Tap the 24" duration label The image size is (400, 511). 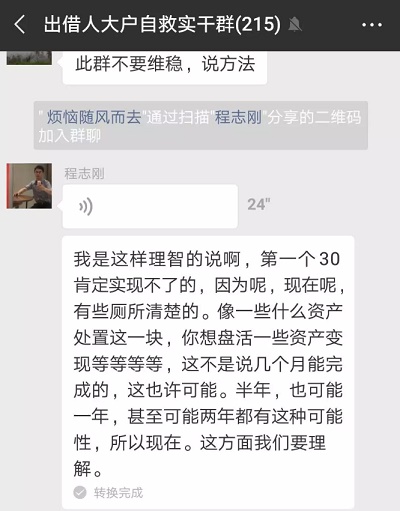tap(259, 204)
